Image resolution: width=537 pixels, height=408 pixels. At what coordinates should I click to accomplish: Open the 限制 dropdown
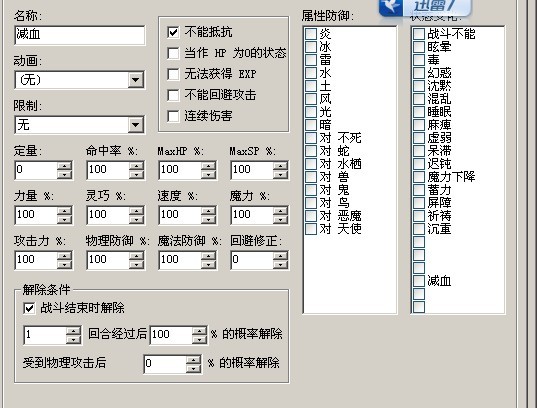136,125
